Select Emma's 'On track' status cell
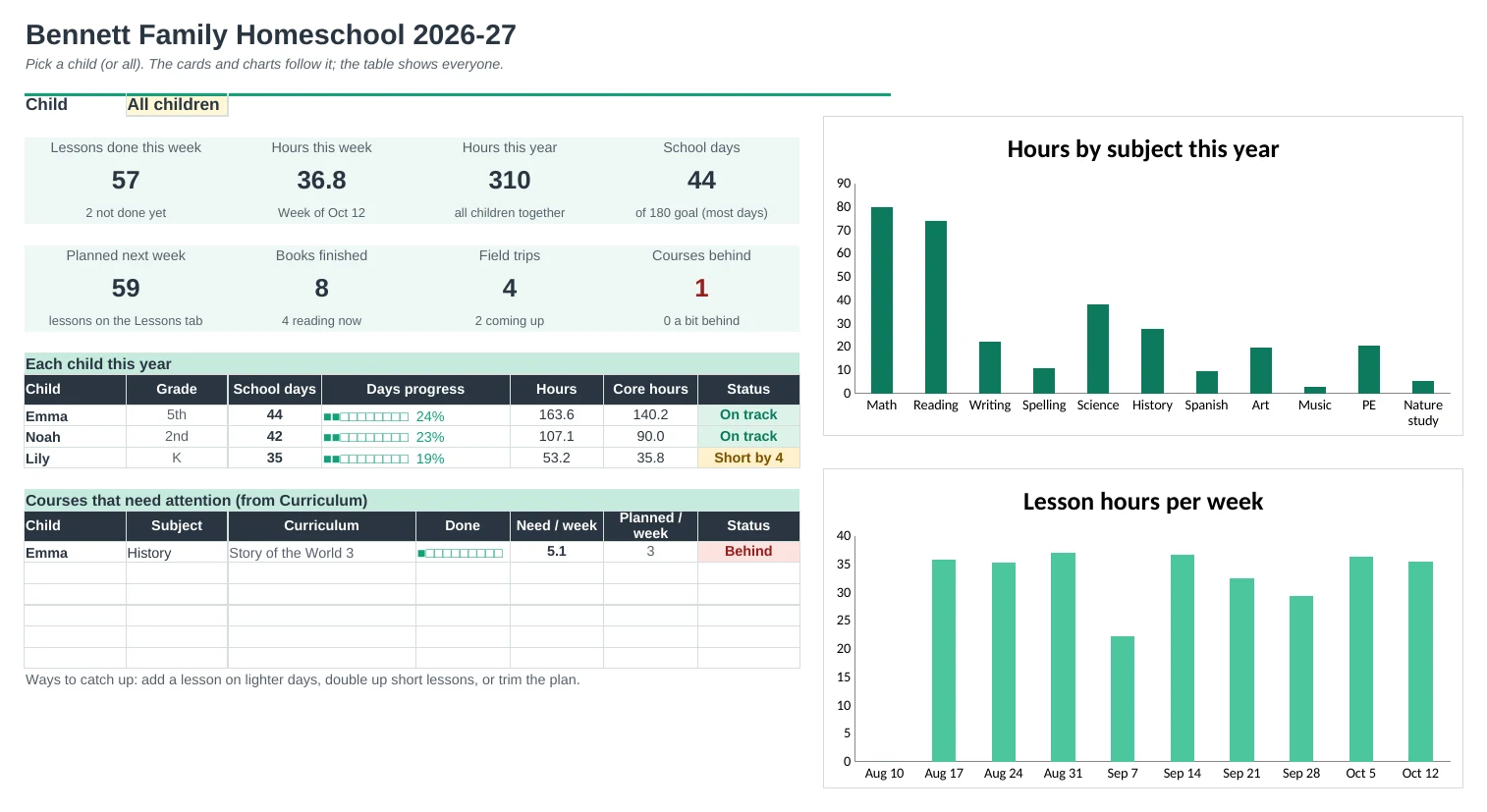The height and width of the screenshot is (812, 1487). 748,414
